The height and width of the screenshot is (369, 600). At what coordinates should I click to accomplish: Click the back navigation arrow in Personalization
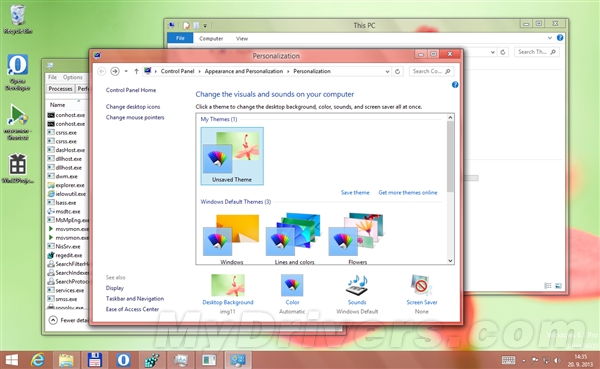click(x=101, y=71)
